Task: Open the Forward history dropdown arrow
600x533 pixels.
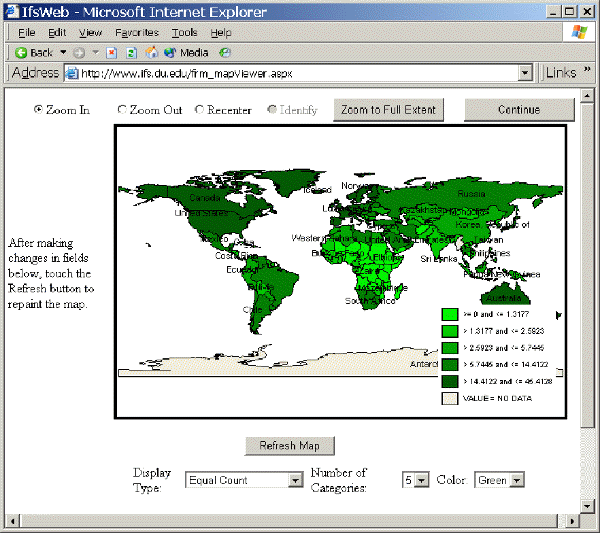Action: pos(96,52)
